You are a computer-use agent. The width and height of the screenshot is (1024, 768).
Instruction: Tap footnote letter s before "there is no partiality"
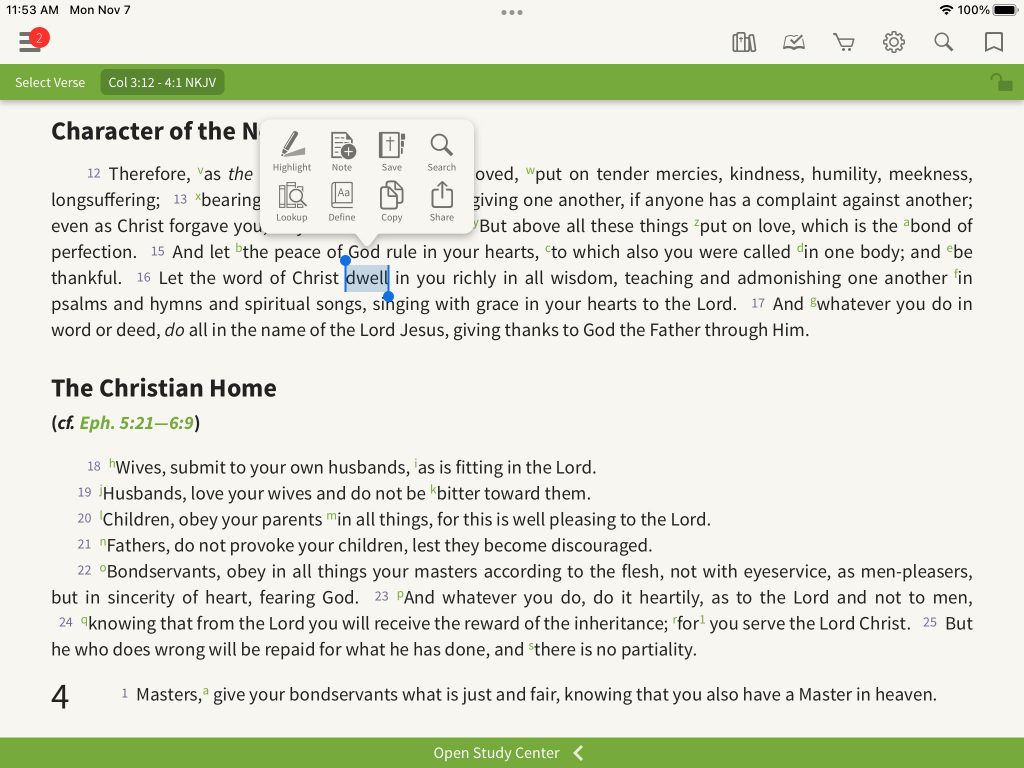coord(531,646)
